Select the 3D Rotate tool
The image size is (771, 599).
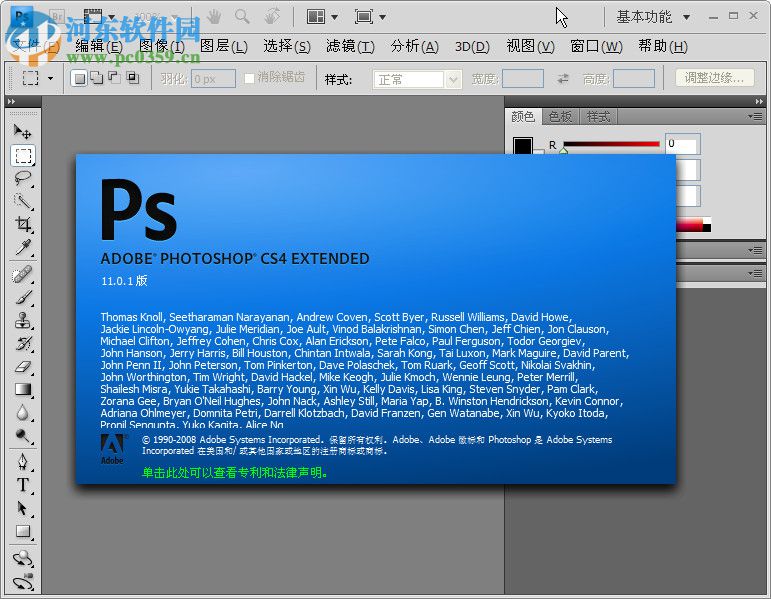point(23,559)
